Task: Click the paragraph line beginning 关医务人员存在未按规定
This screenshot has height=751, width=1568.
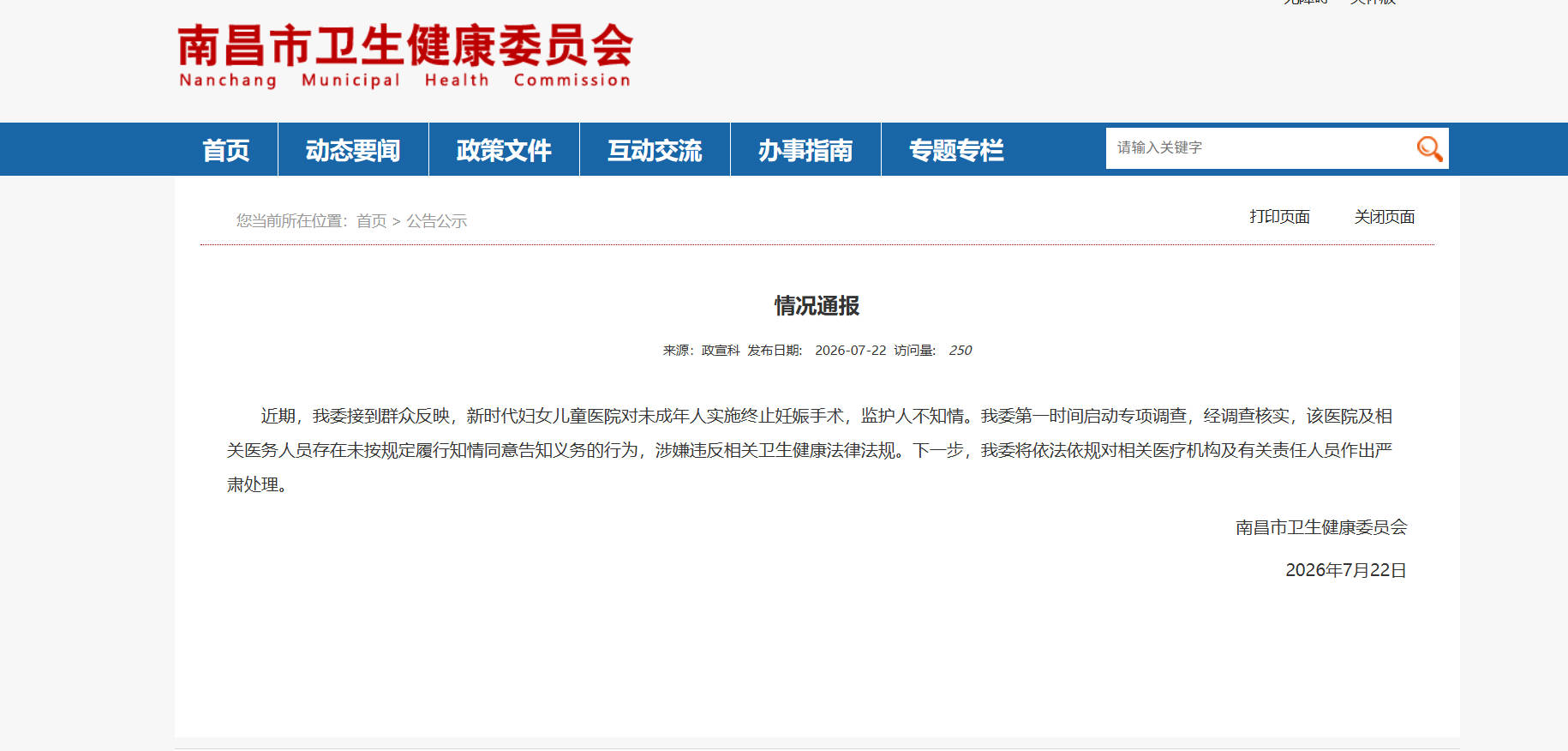Action: (x=809, y=450)
